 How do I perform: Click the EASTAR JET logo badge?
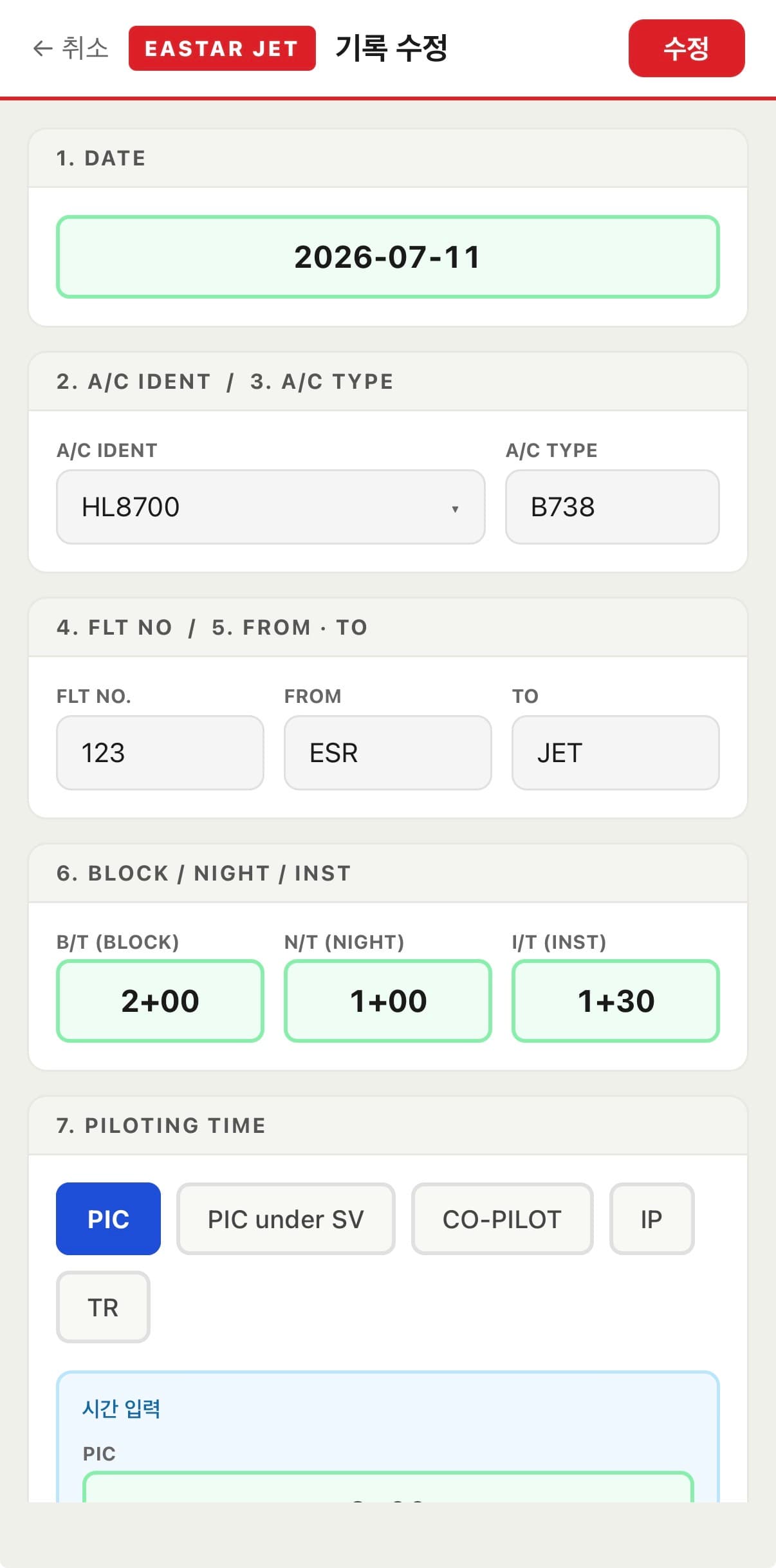[222, 48]
